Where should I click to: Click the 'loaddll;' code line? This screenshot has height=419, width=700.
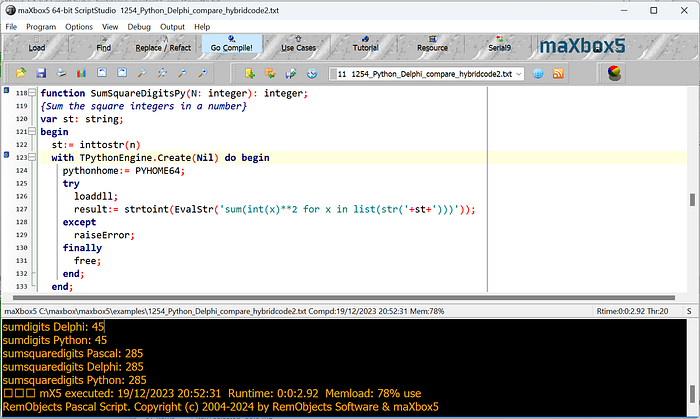coord(96,196)
